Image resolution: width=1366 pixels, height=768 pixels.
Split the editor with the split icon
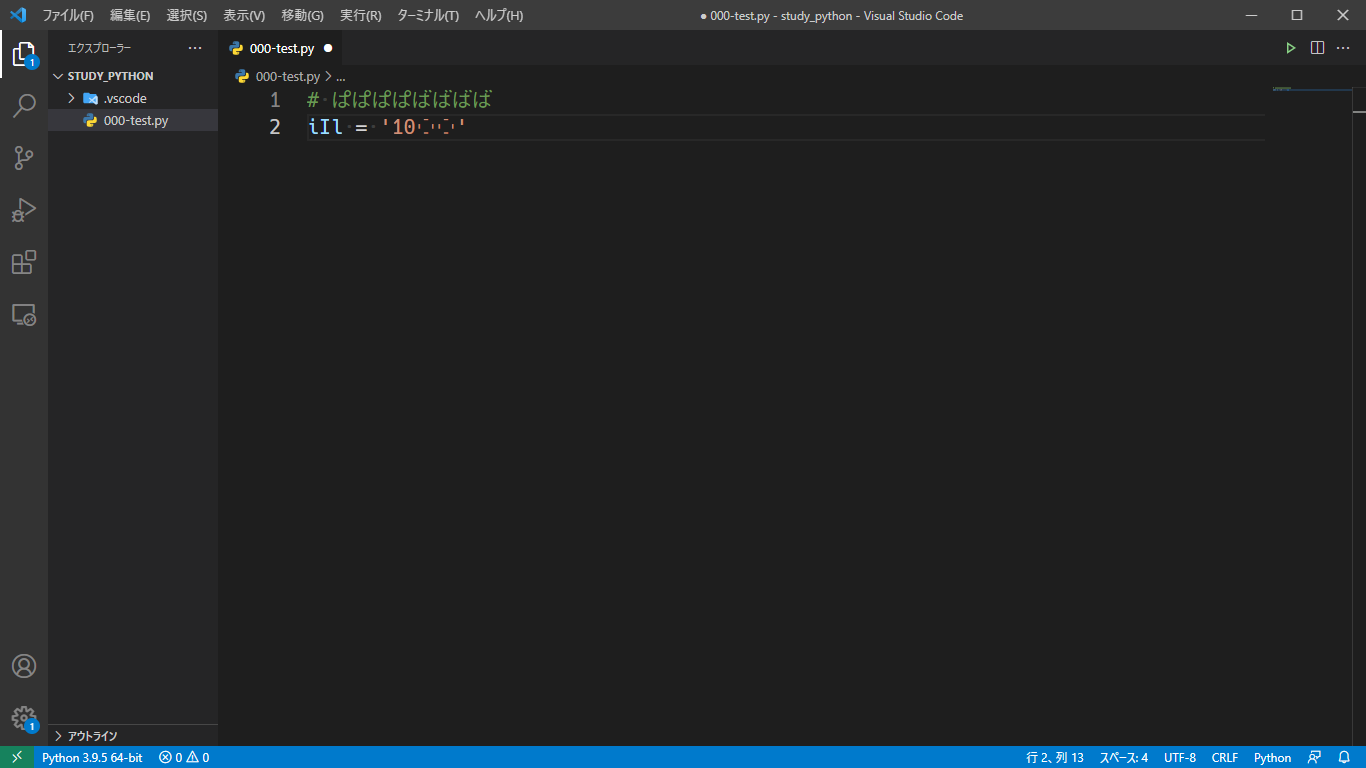[1316, 46]
